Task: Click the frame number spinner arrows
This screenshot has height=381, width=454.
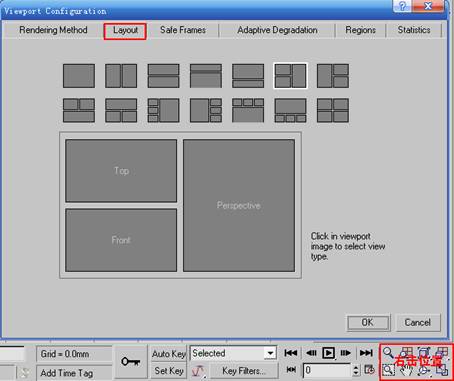Action: 356,370
